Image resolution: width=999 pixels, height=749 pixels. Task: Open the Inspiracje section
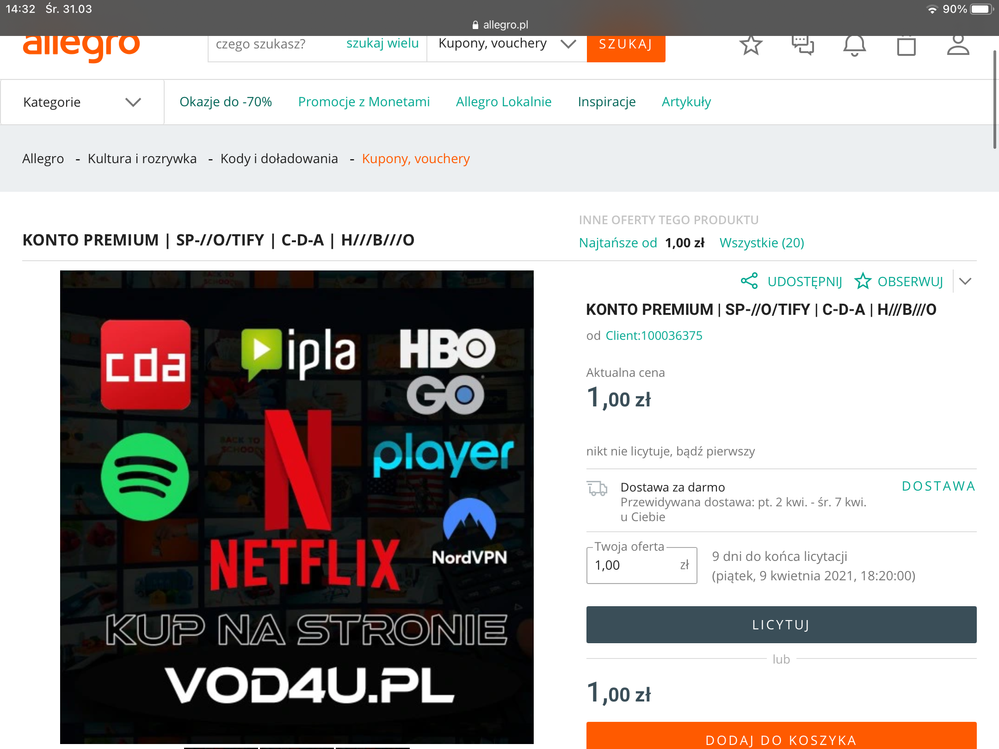(607, 102)
